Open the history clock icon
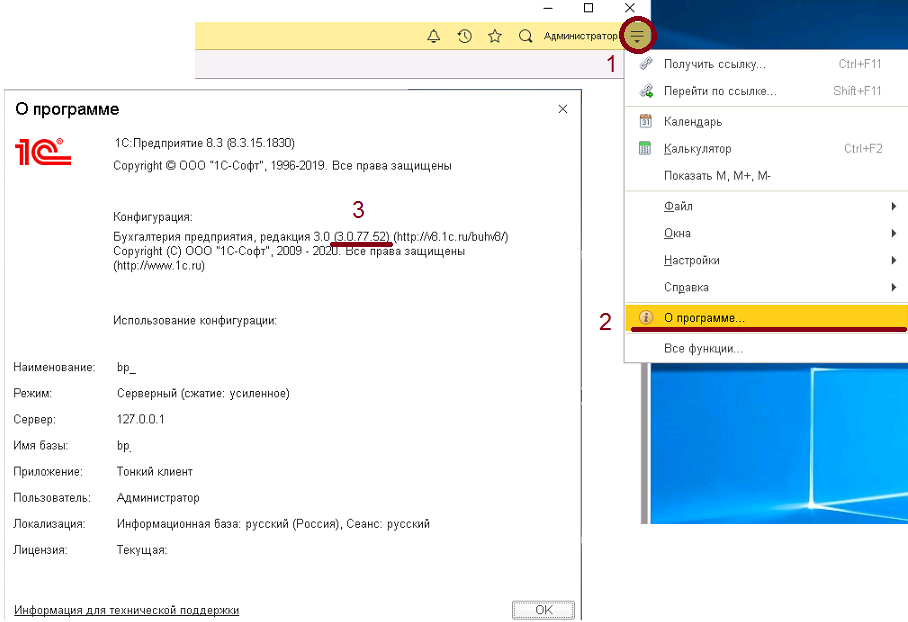Screen dimensions: 908x622 [464, 36]
